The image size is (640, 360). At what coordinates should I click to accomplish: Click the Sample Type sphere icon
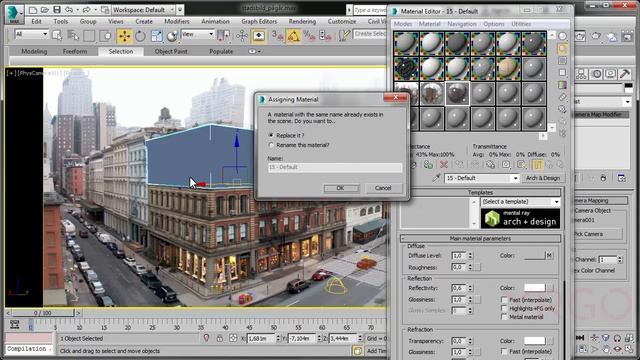[562, 36]
